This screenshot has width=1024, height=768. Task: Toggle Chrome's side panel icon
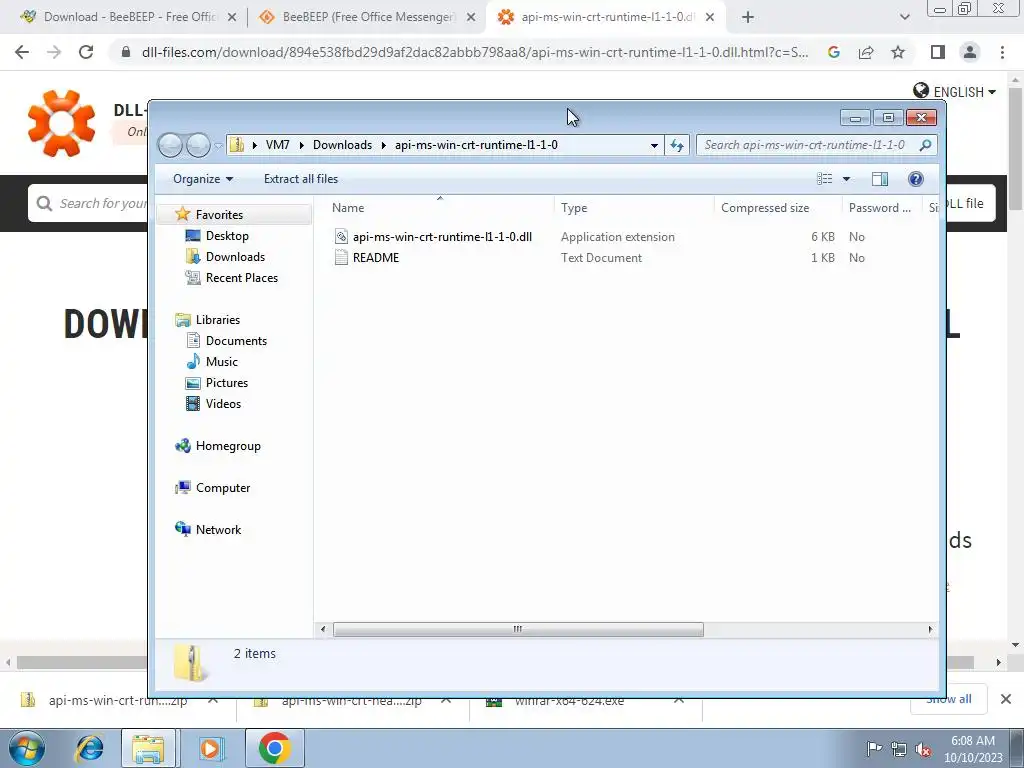coord(938,52)
